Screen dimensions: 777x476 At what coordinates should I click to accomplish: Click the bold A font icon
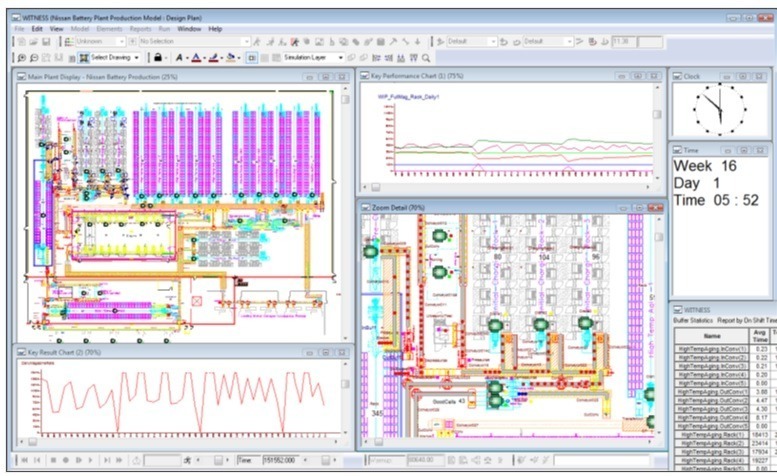point(178,58)
